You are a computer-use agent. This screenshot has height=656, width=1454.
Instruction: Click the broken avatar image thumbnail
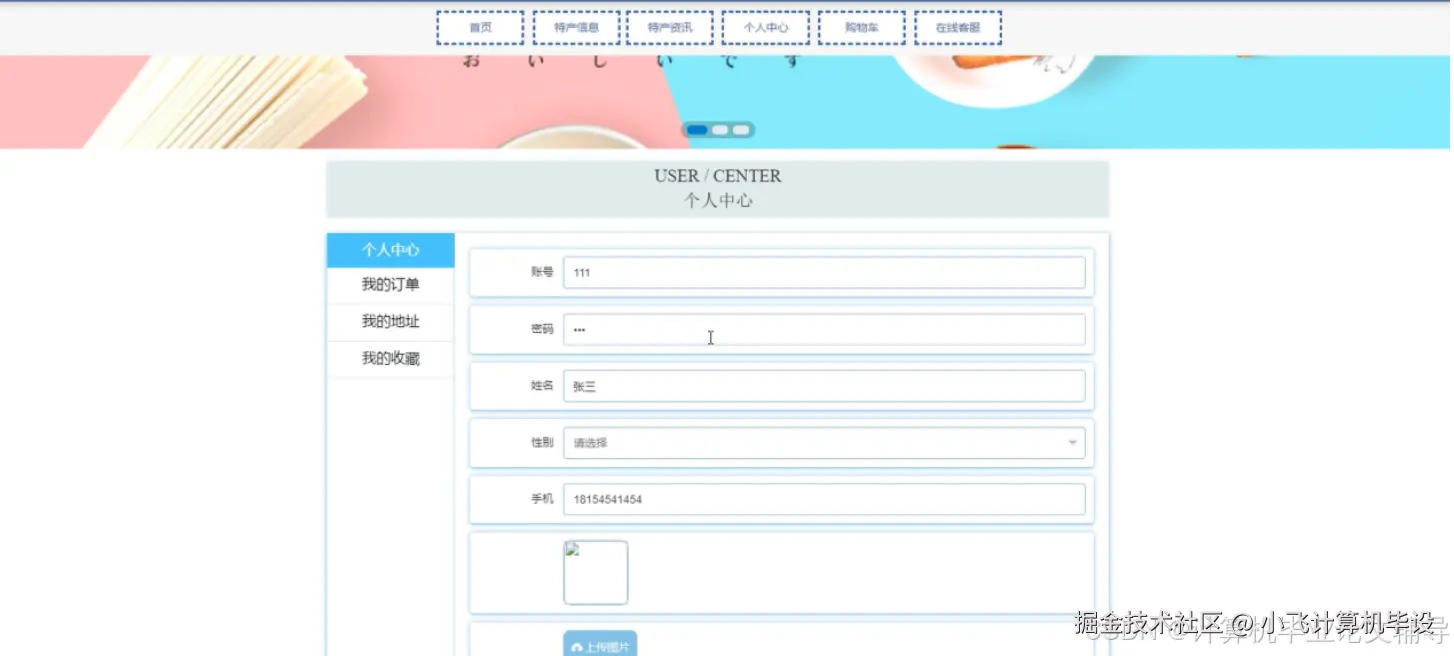pos(596,573)
